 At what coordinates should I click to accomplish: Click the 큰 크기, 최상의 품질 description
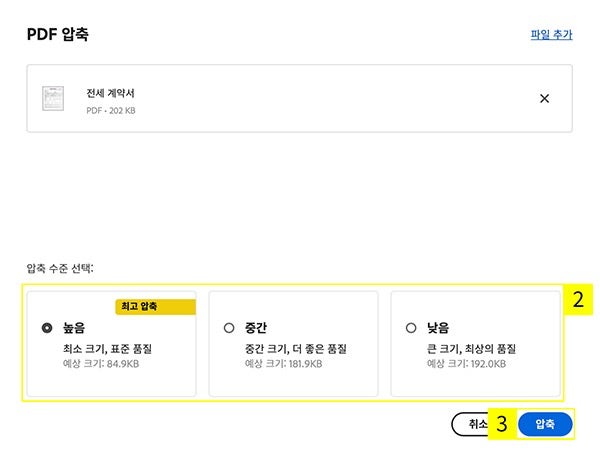point(471,349)
